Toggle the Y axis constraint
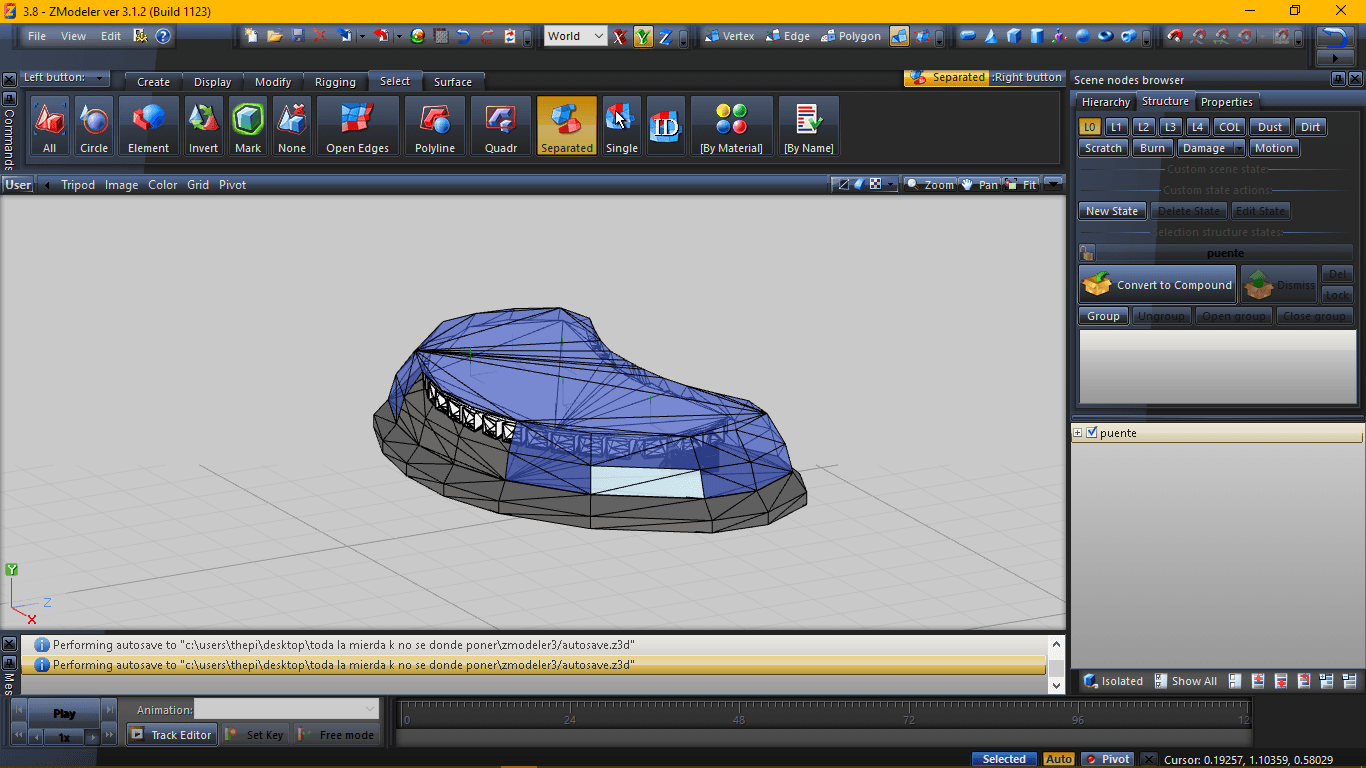 click(642, 37)
